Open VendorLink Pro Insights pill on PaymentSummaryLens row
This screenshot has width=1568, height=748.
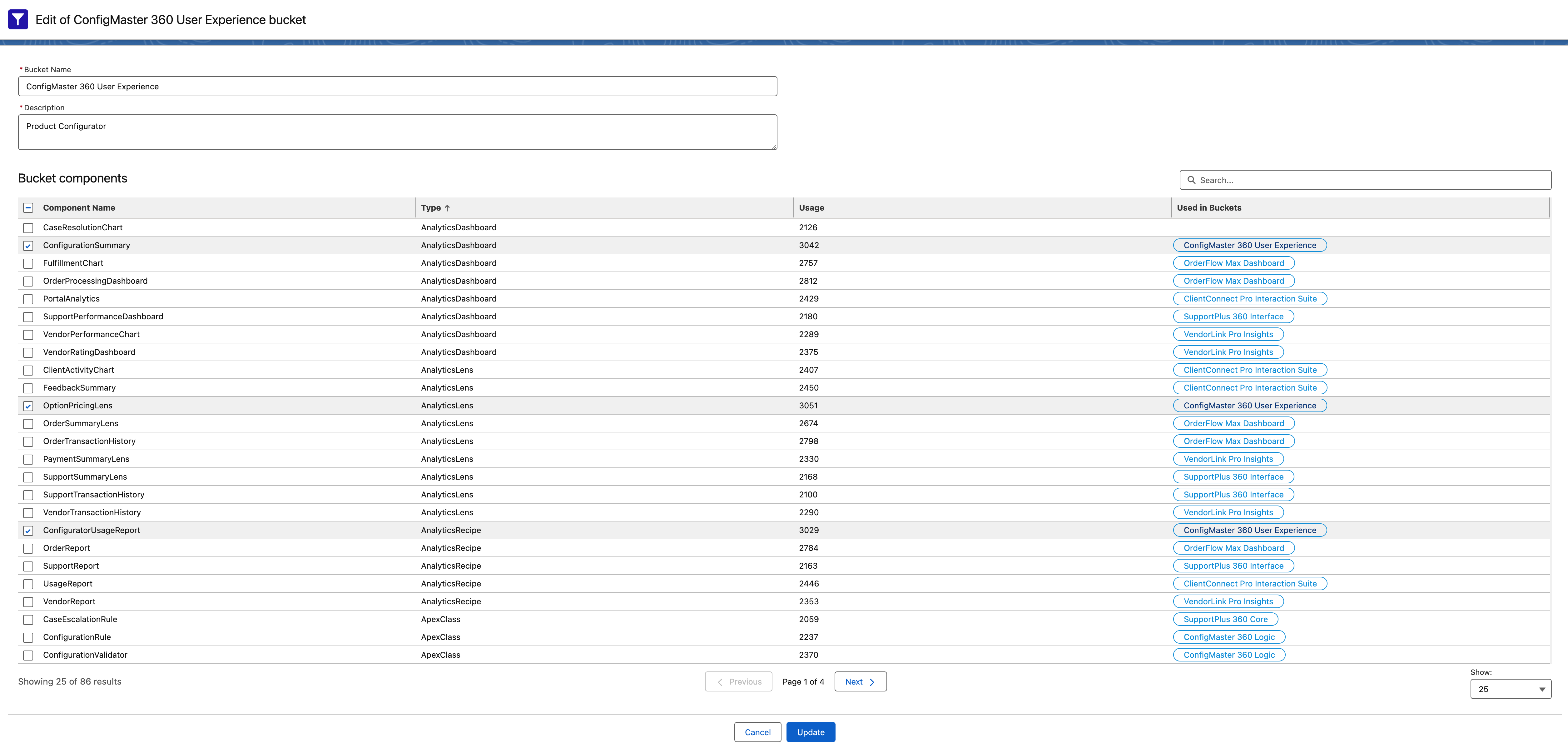tap(1228, 459)
